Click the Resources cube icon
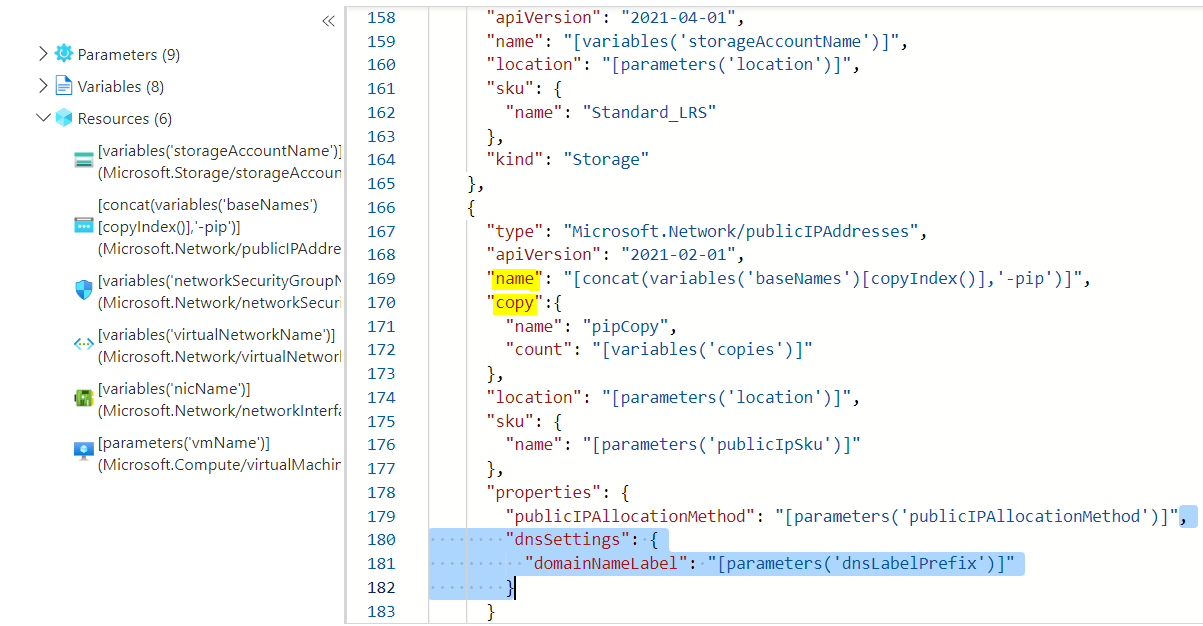Viewport: 1203px width, 626px height. pyautogui.click(x=64, y=118)
